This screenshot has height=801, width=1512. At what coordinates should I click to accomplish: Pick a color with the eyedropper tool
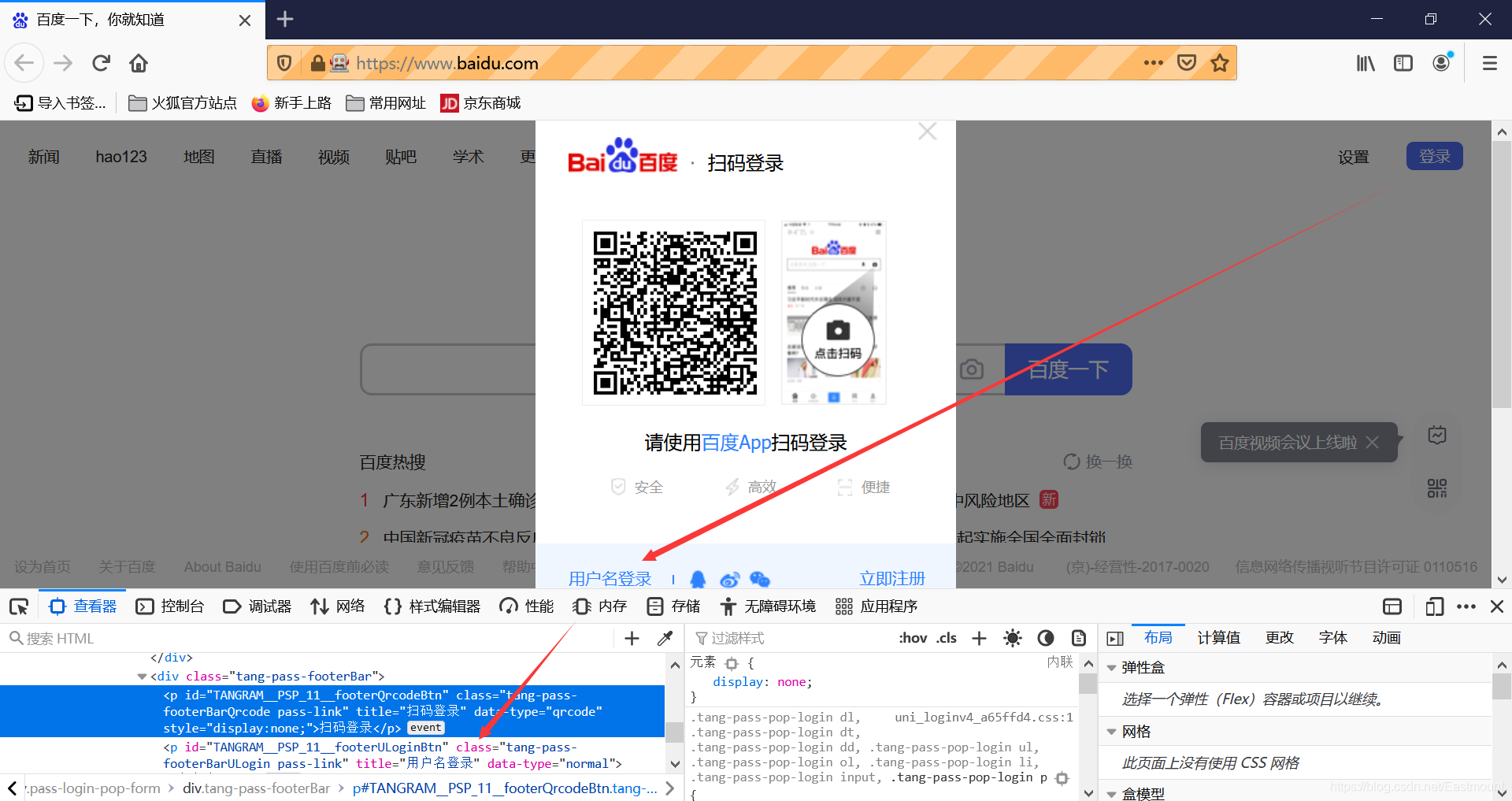coord(665,638)
